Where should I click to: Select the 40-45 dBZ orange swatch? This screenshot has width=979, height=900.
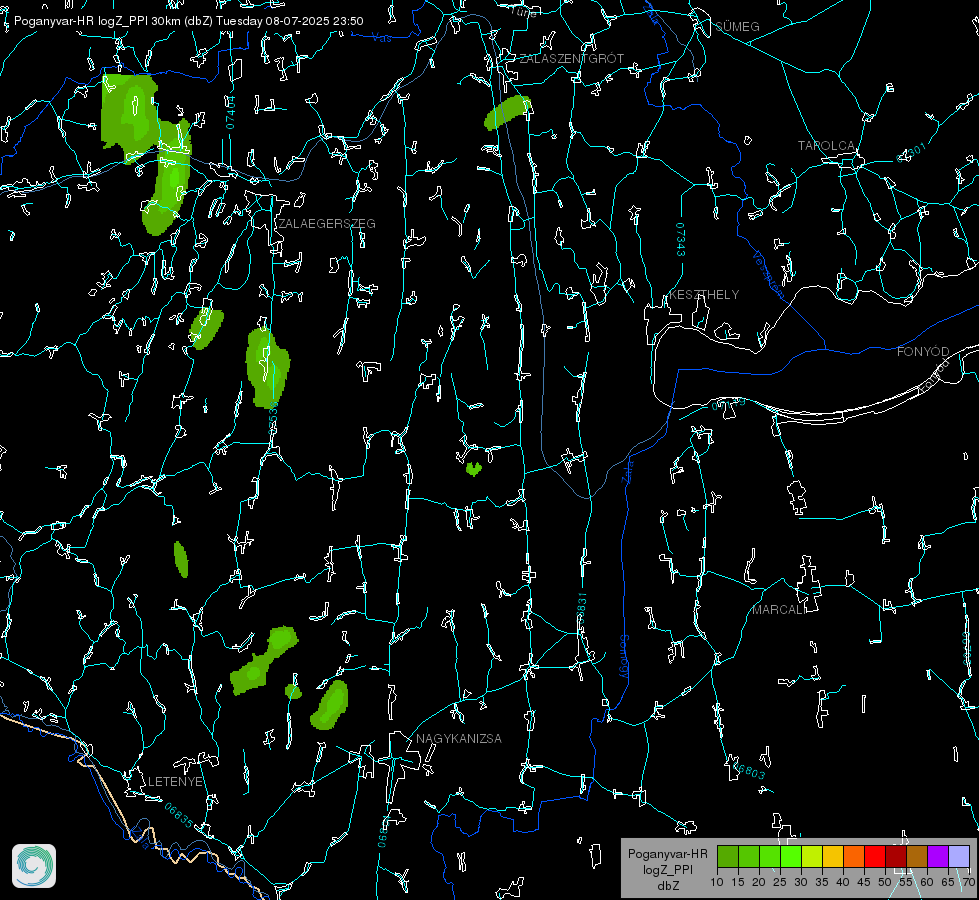854,857
